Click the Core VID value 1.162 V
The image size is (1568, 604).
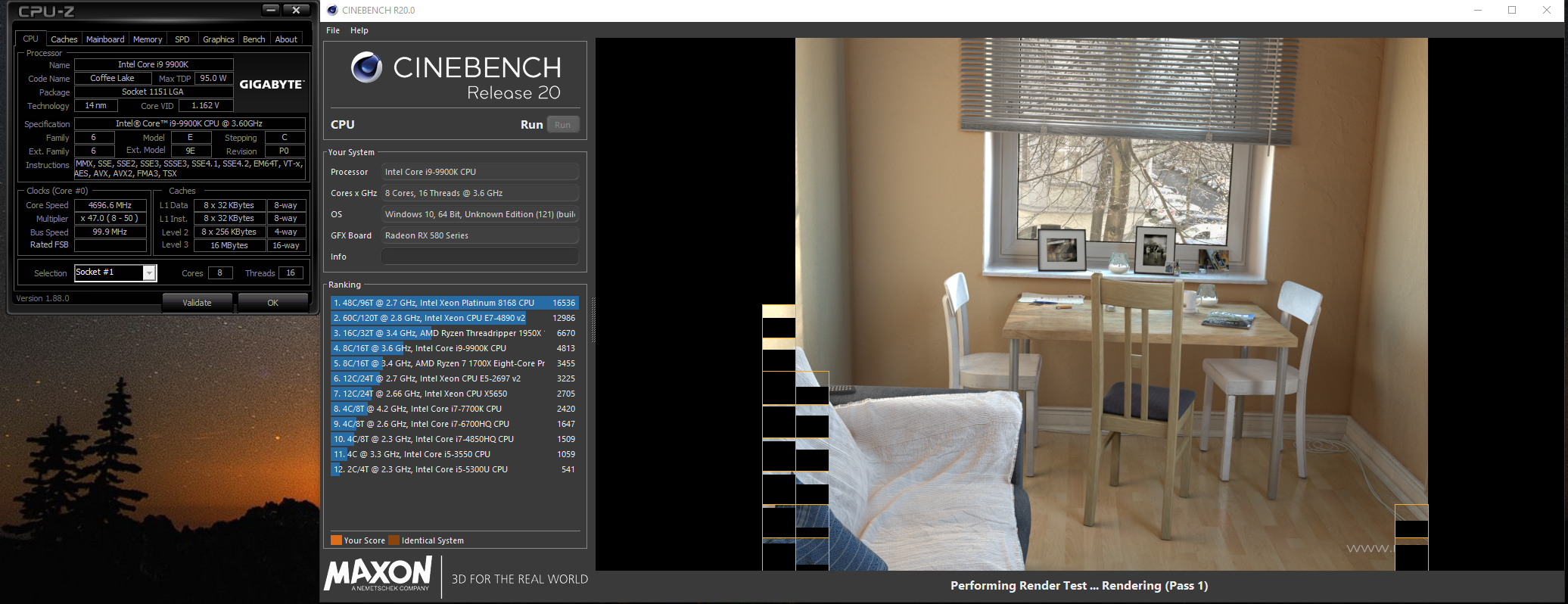click(x=206, y=106)
